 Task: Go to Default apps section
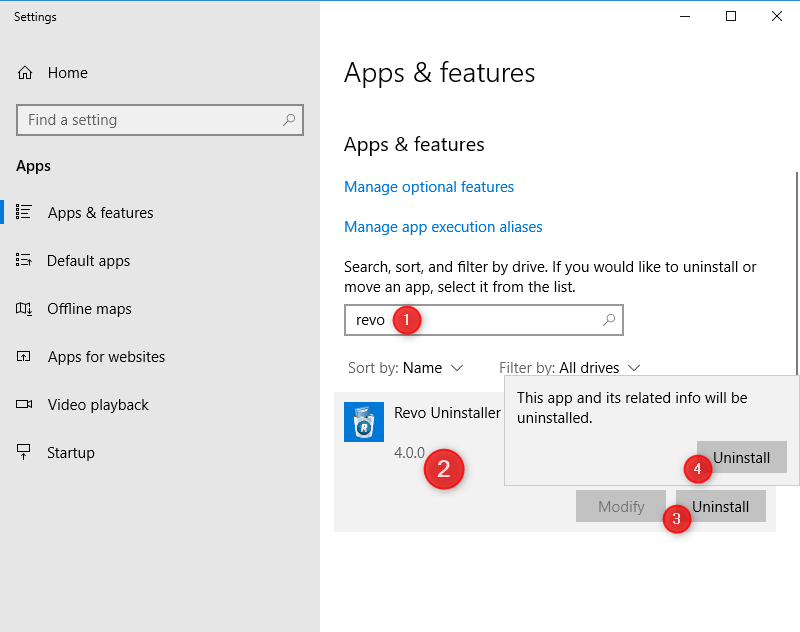tap(88, 261)
